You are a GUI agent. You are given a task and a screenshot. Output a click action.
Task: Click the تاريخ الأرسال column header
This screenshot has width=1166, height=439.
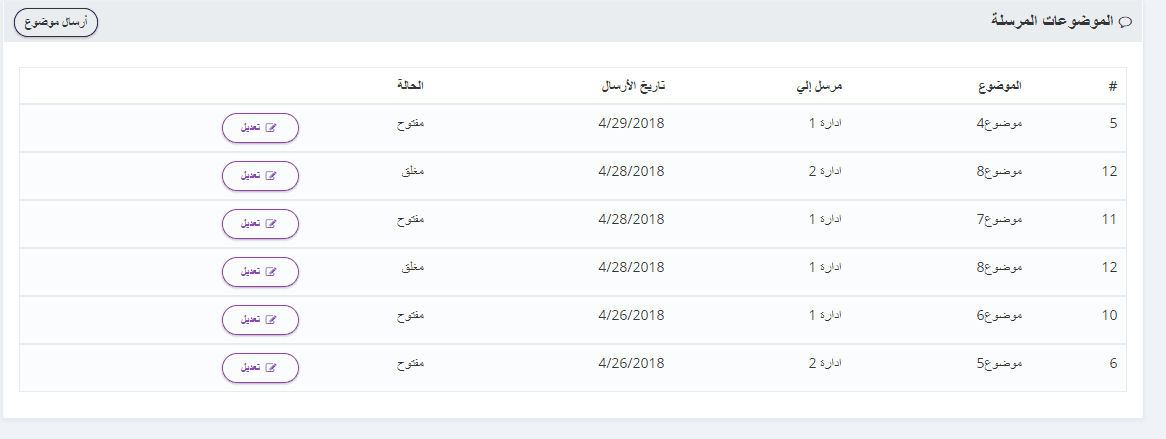(x=632, y=86)
